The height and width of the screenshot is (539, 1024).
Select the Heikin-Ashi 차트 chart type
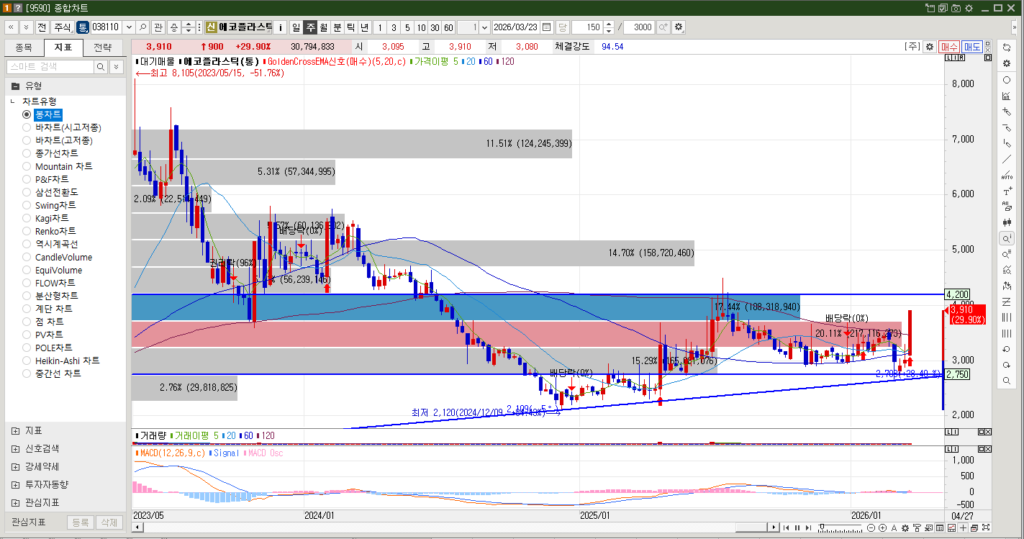[27, 360]
